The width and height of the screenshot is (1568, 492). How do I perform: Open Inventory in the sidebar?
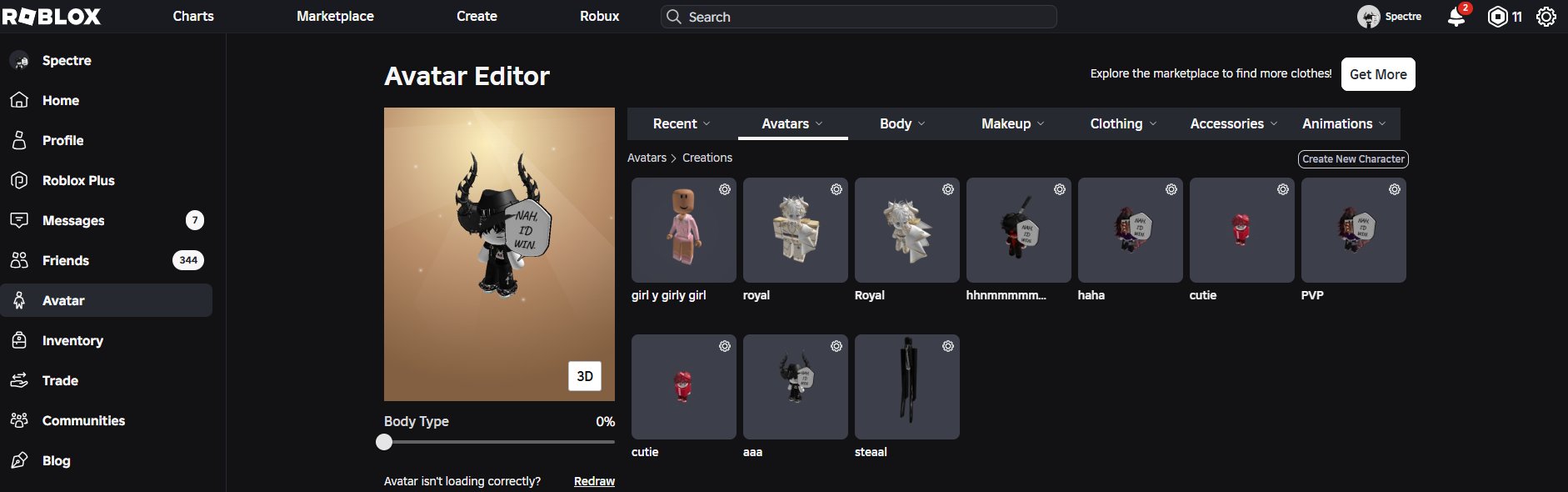point(107,340)
